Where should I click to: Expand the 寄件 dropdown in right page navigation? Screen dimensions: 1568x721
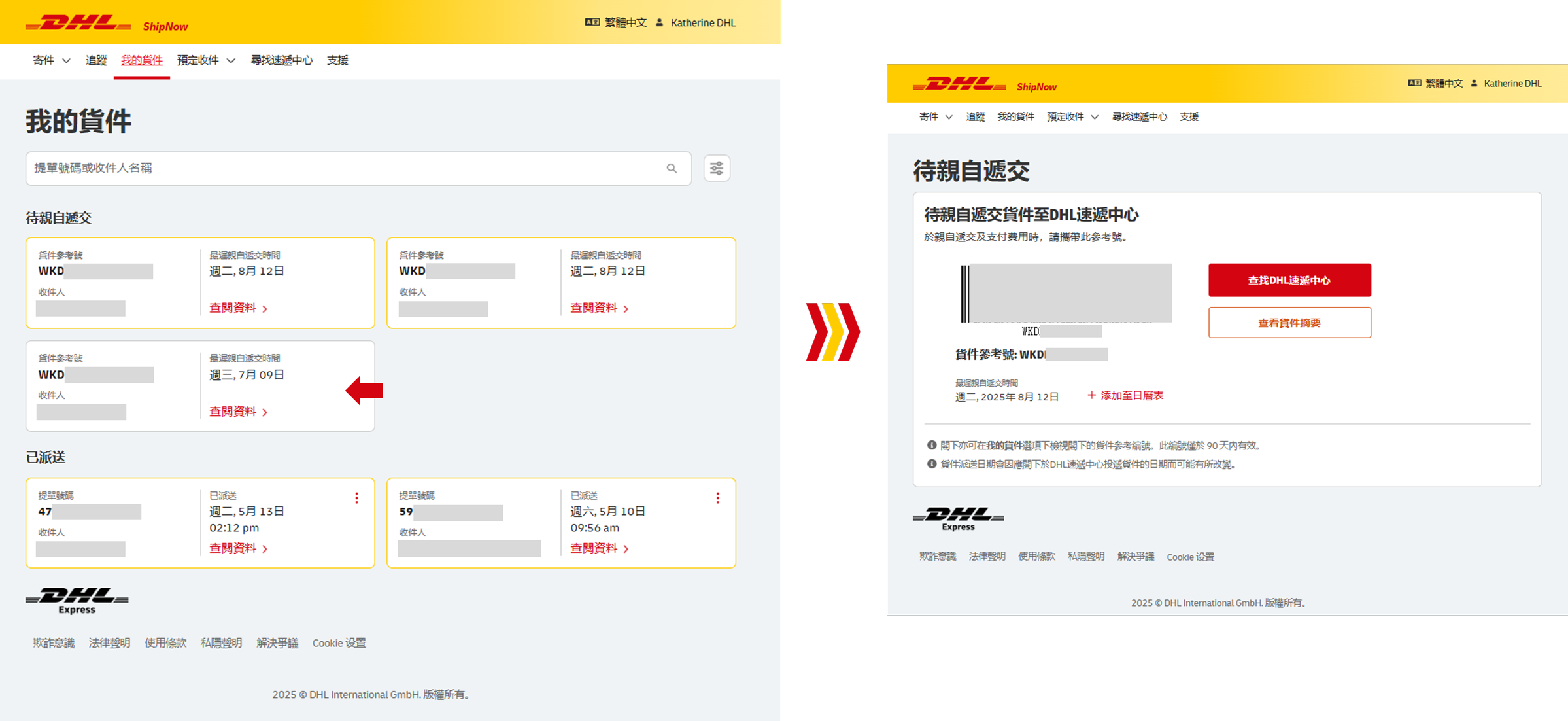(x=935, y=116)
